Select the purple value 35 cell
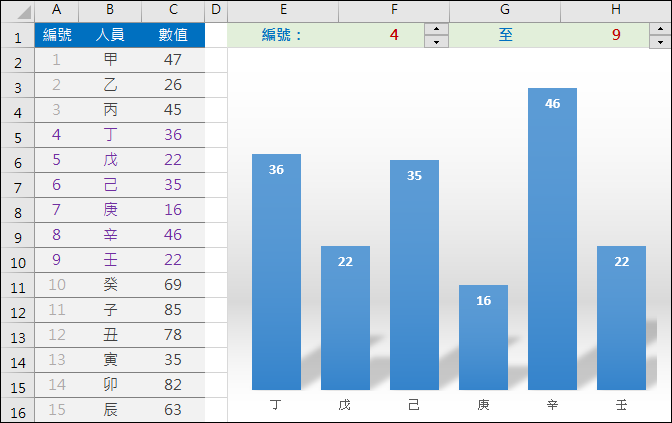Viewport: 672px width, 423px height. point(173,185)
